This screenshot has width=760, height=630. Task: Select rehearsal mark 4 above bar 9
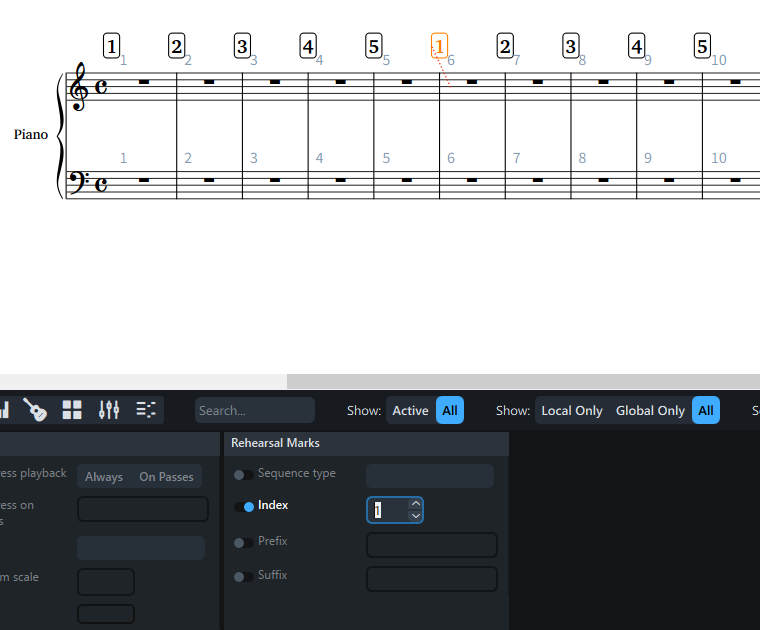[x=636, y=46]
